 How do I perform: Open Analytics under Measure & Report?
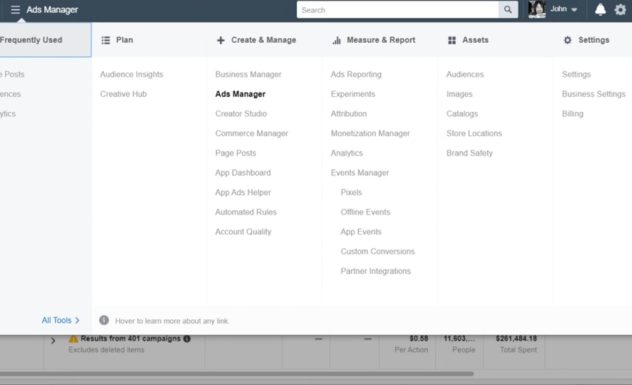point(347,153)
